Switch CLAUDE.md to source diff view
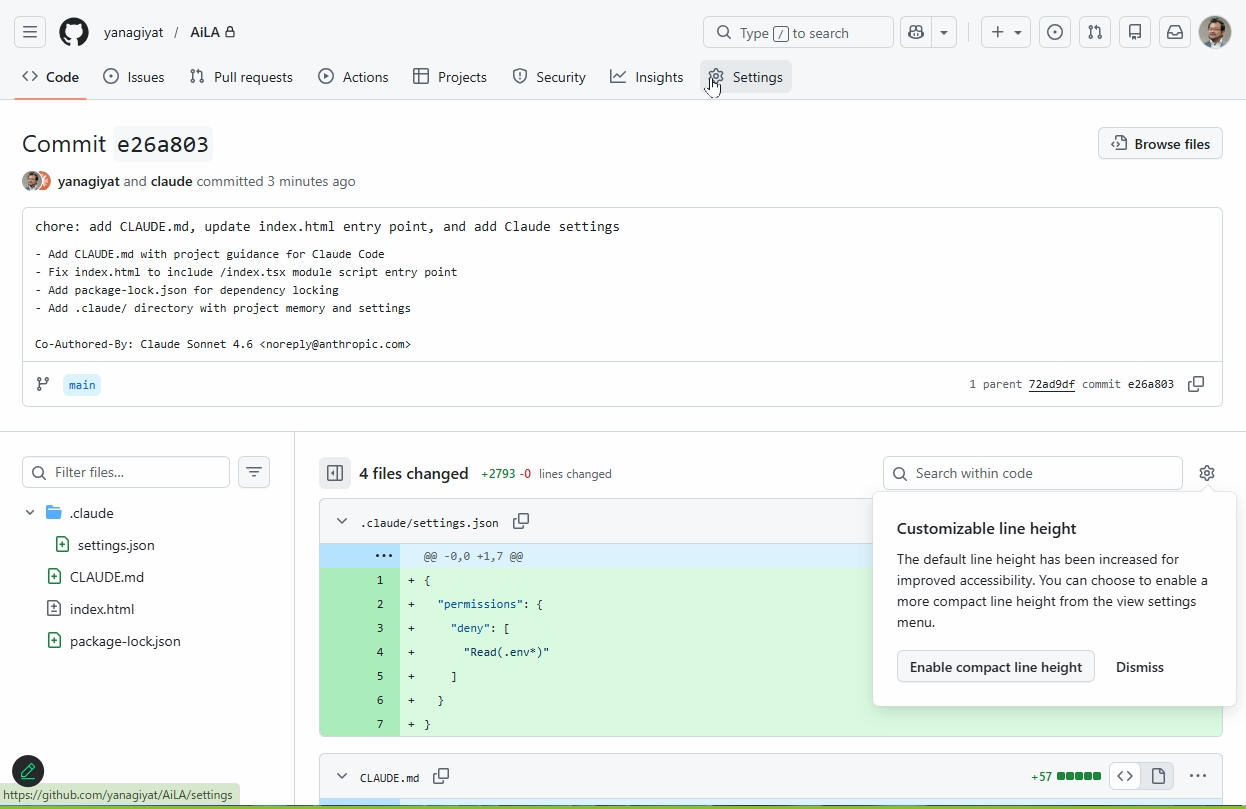This screenshot has height=809, width=1246. [1125, 776]
